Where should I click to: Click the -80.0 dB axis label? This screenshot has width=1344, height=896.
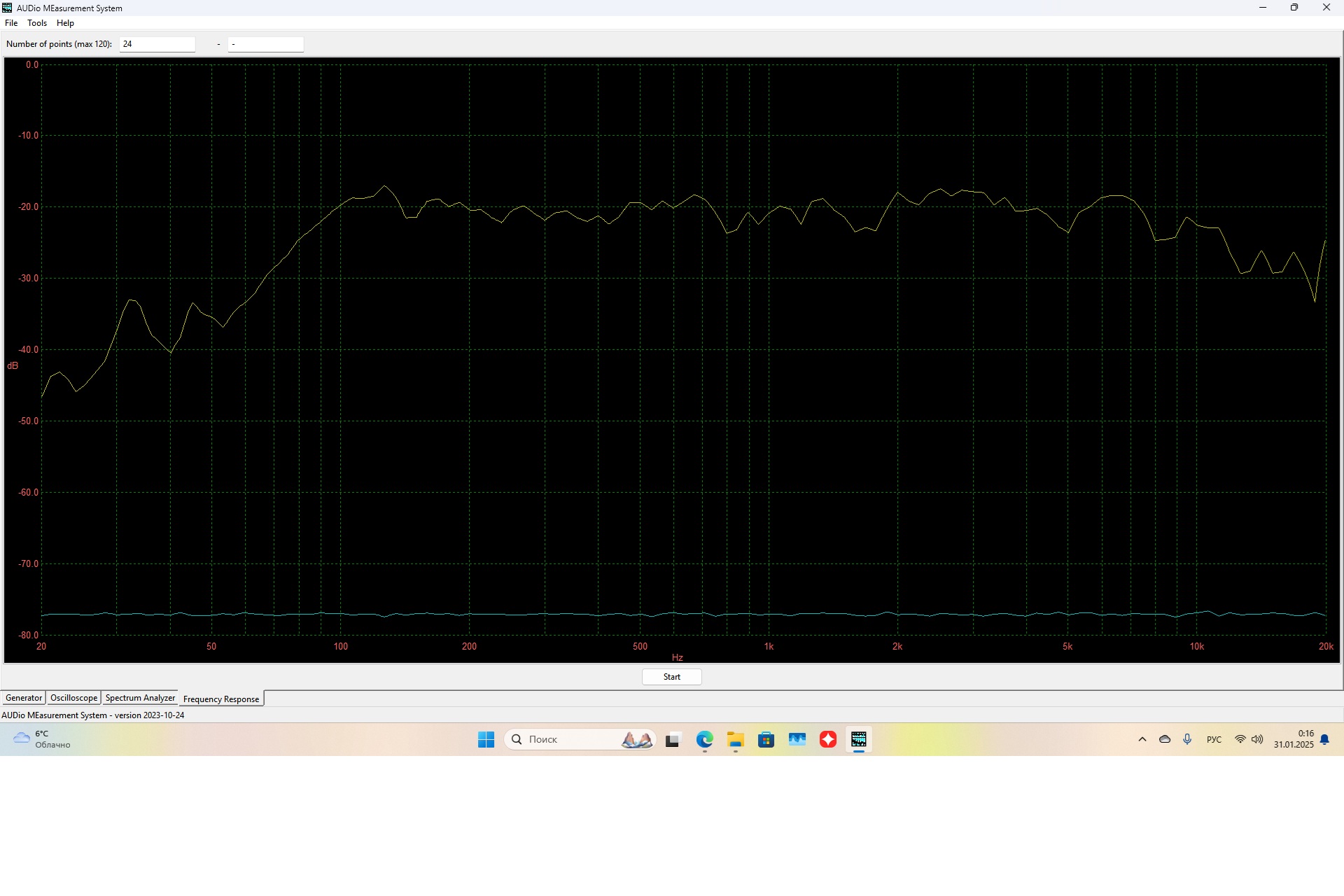(x=29, y=636)
